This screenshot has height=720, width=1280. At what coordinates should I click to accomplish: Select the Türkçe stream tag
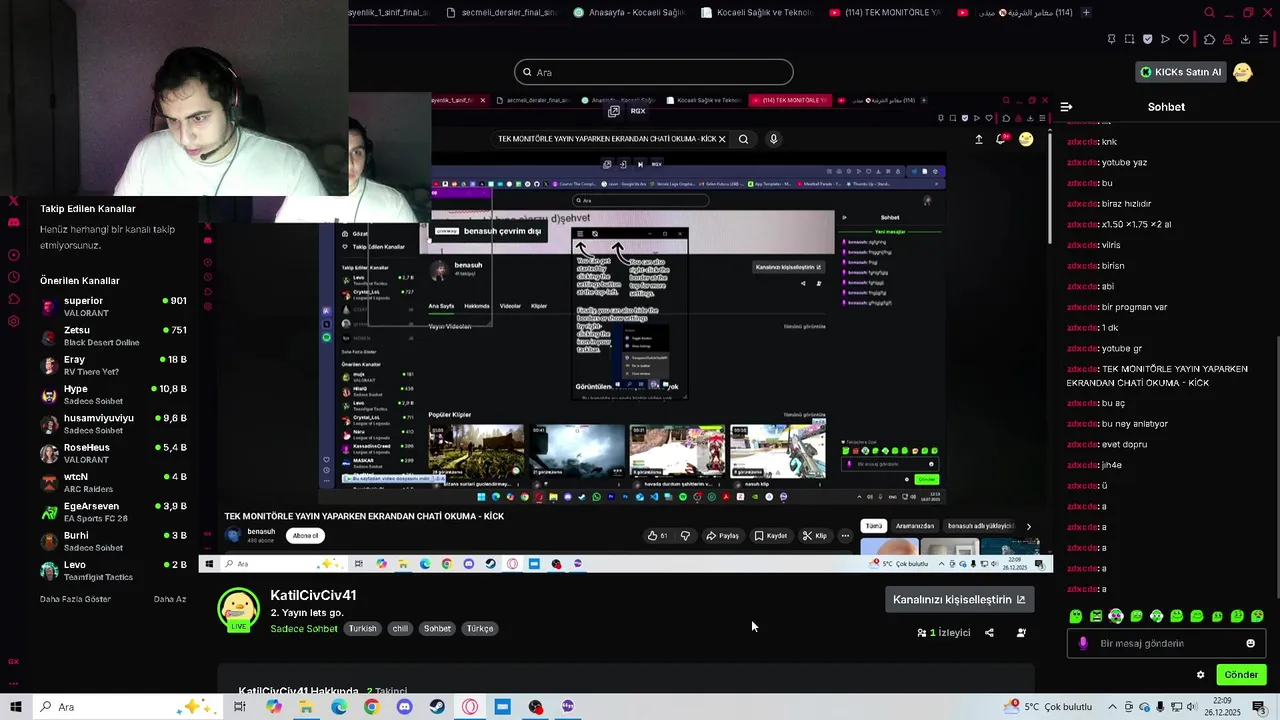tap(480, 629)
